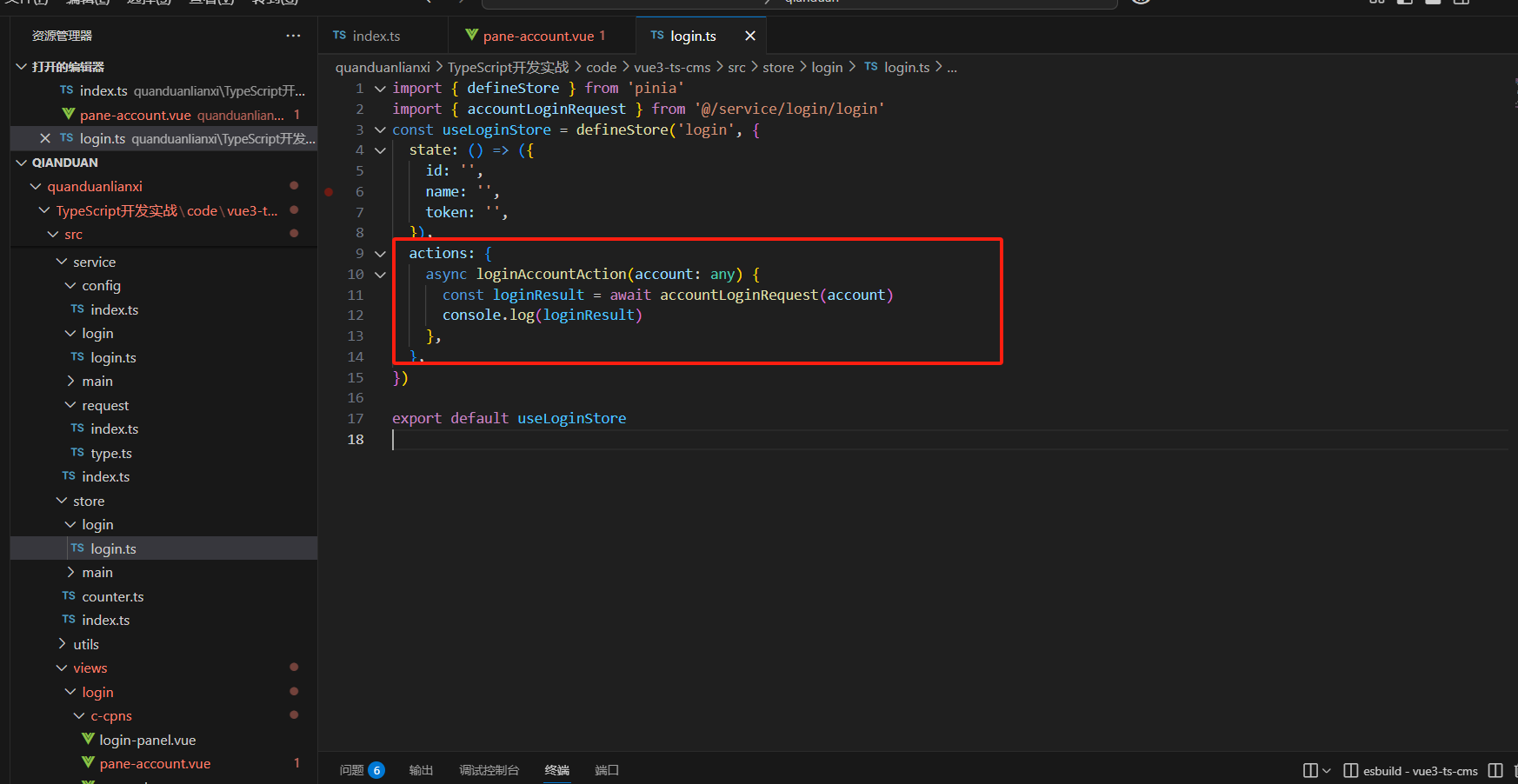Click useLoginStore on the export default line
Viewport: 1518px width, 784px height.
[572, 419]
